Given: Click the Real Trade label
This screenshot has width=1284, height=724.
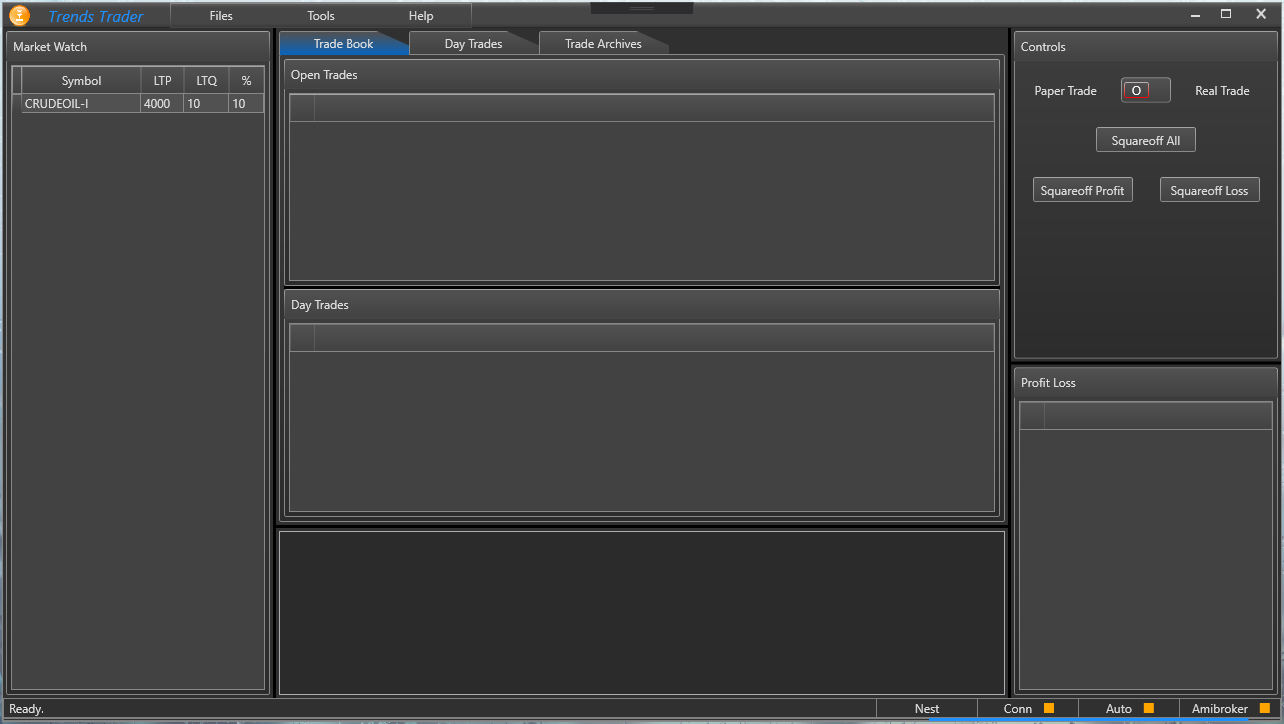Looking at the screenshot, I should point(1222,91).
